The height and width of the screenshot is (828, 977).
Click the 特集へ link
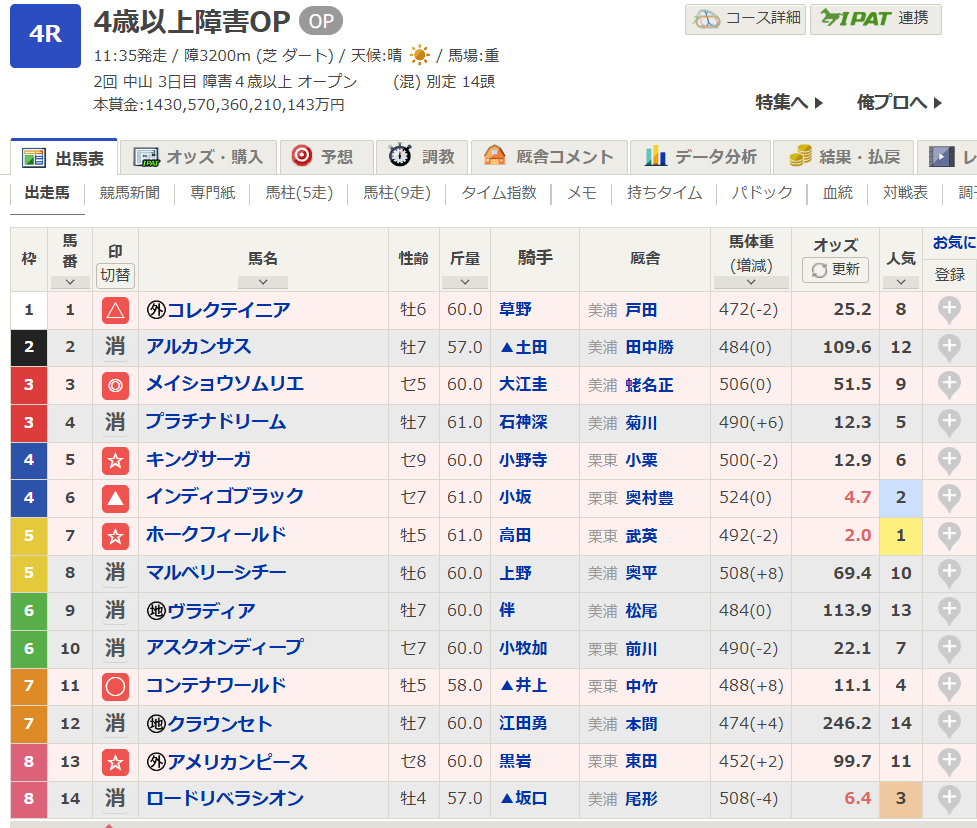point(789,102)
